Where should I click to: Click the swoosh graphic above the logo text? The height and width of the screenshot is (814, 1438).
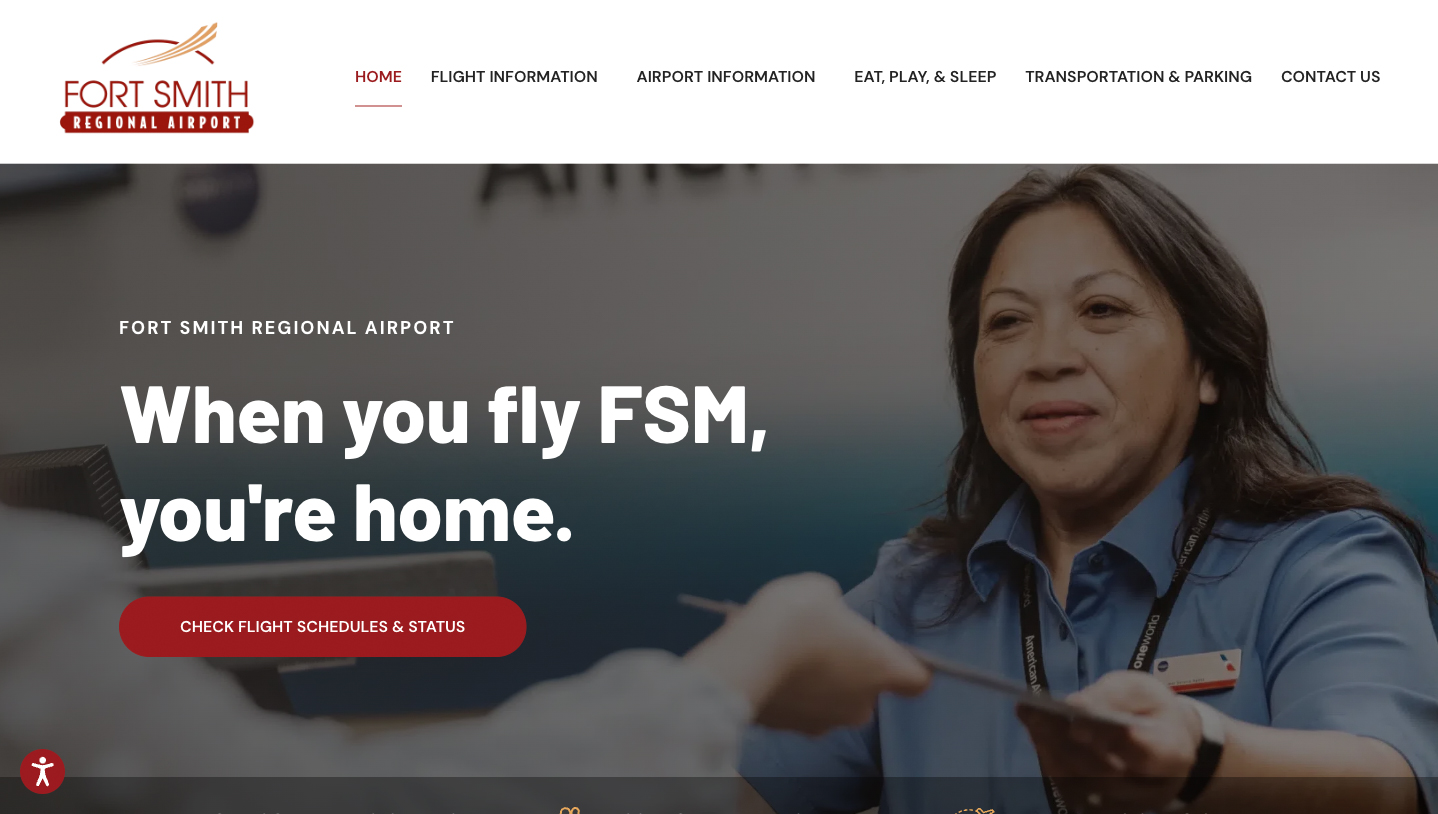click(x=160, y=45)
